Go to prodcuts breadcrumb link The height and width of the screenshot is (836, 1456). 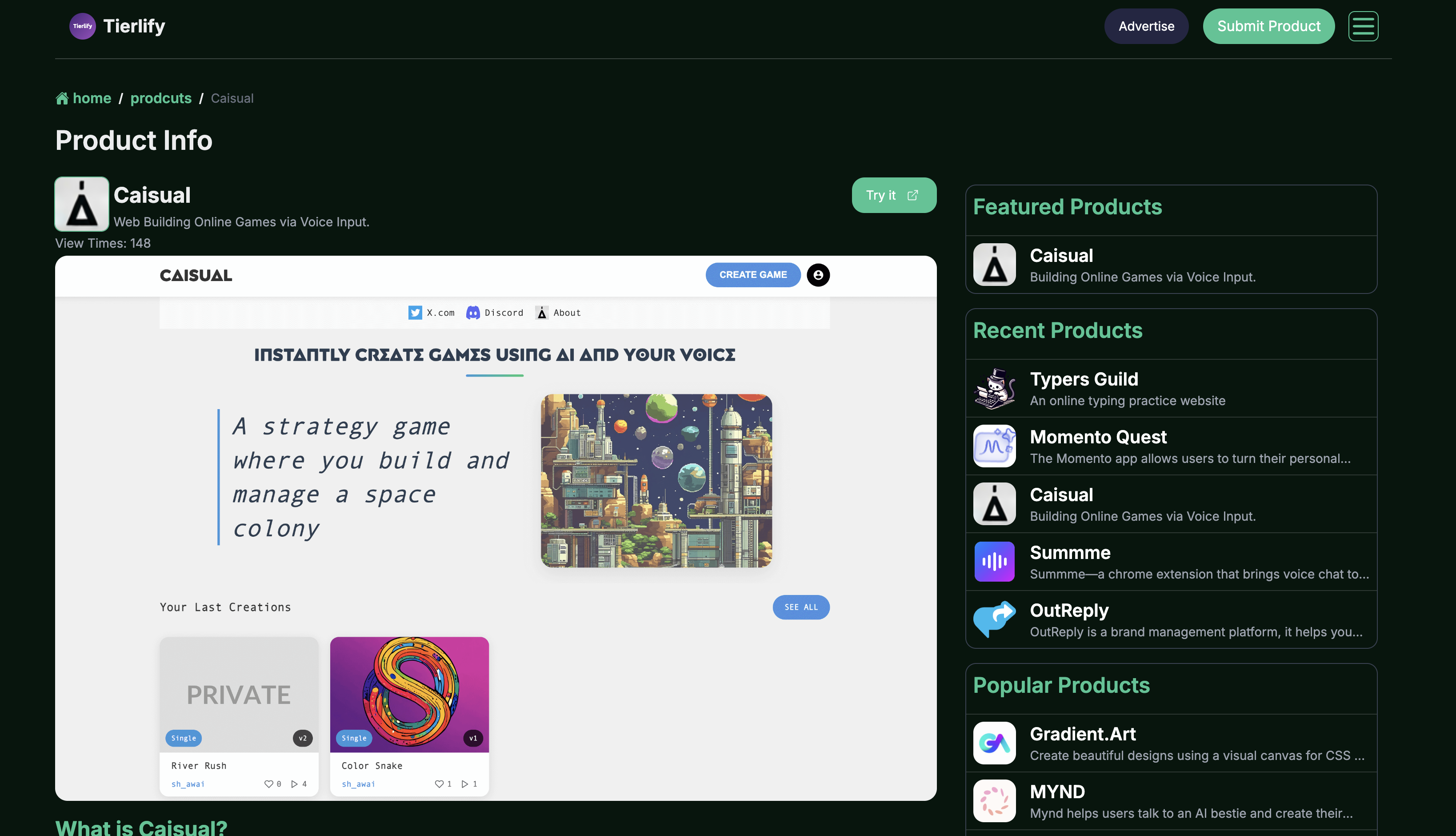pyautogui.click(x=160, y=99)
